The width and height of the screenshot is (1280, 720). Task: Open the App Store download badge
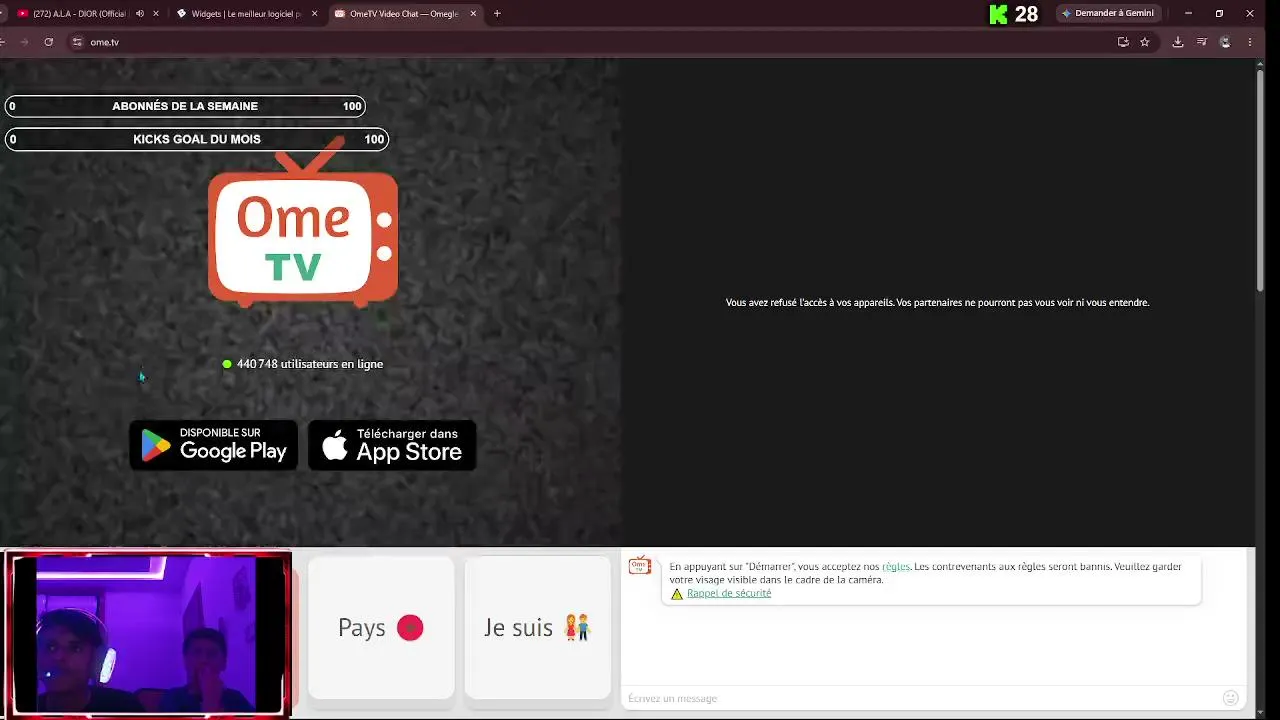[x=392, y=445]
